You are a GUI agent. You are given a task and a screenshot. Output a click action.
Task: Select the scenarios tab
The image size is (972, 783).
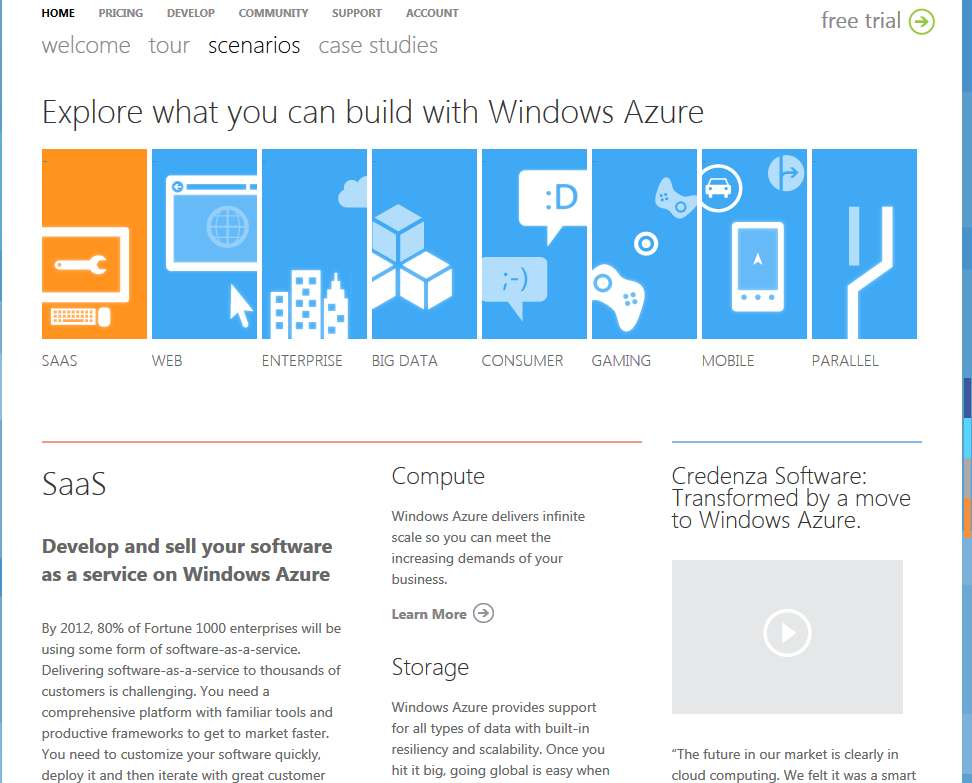point(254,45)
